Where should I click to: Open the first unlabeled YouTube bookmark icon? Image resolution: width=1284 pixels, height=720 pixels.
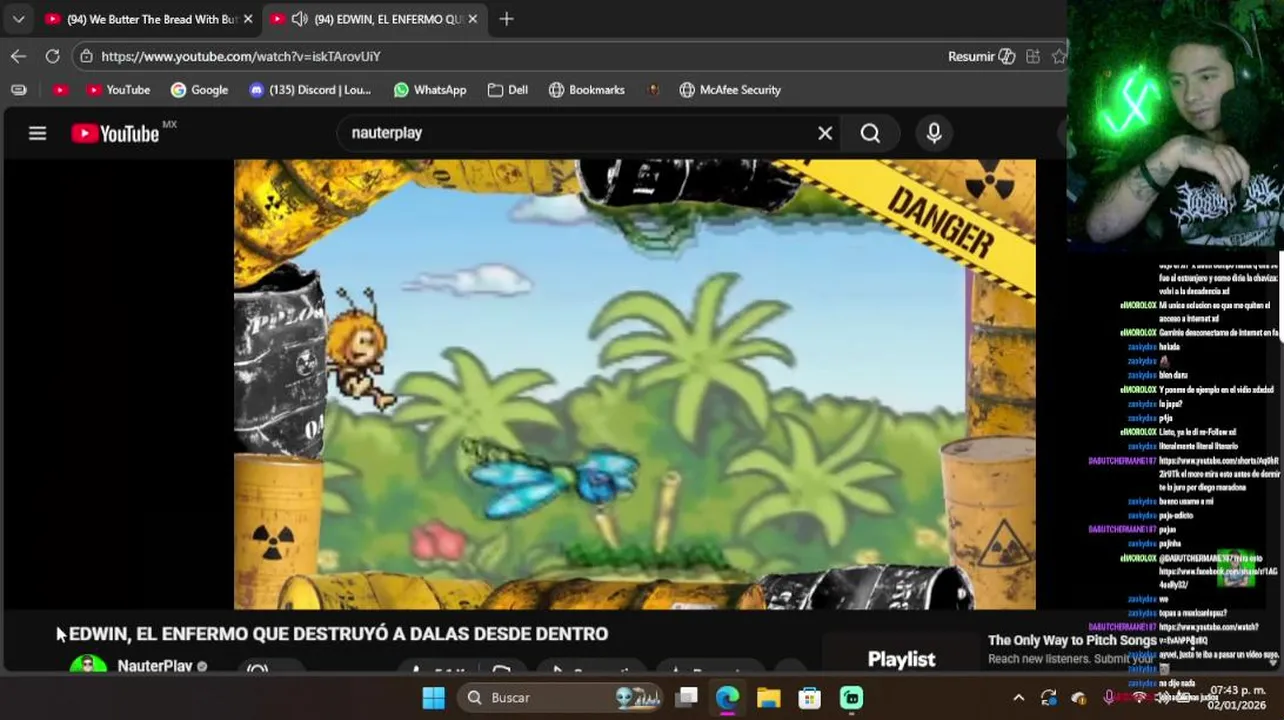coord(60,90)
